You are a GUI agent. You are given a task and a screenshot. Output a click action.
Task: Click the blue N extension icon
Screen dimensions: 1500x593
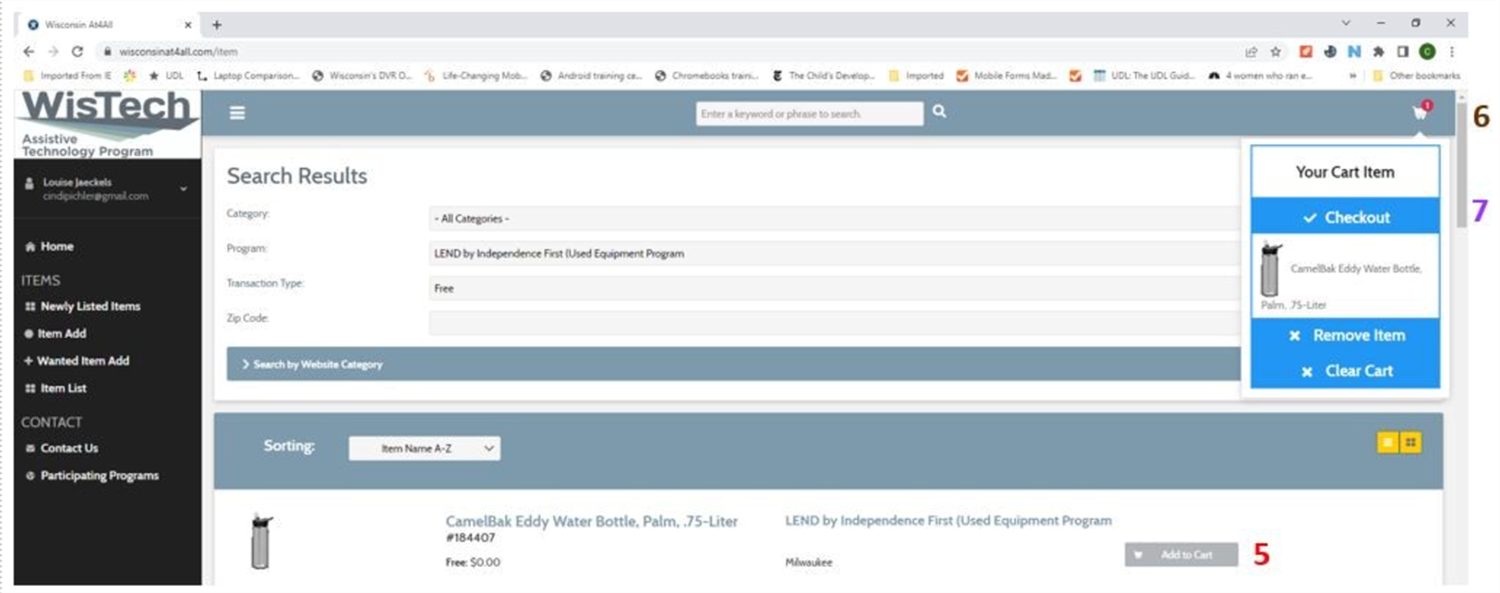[x=1355, y=51]
